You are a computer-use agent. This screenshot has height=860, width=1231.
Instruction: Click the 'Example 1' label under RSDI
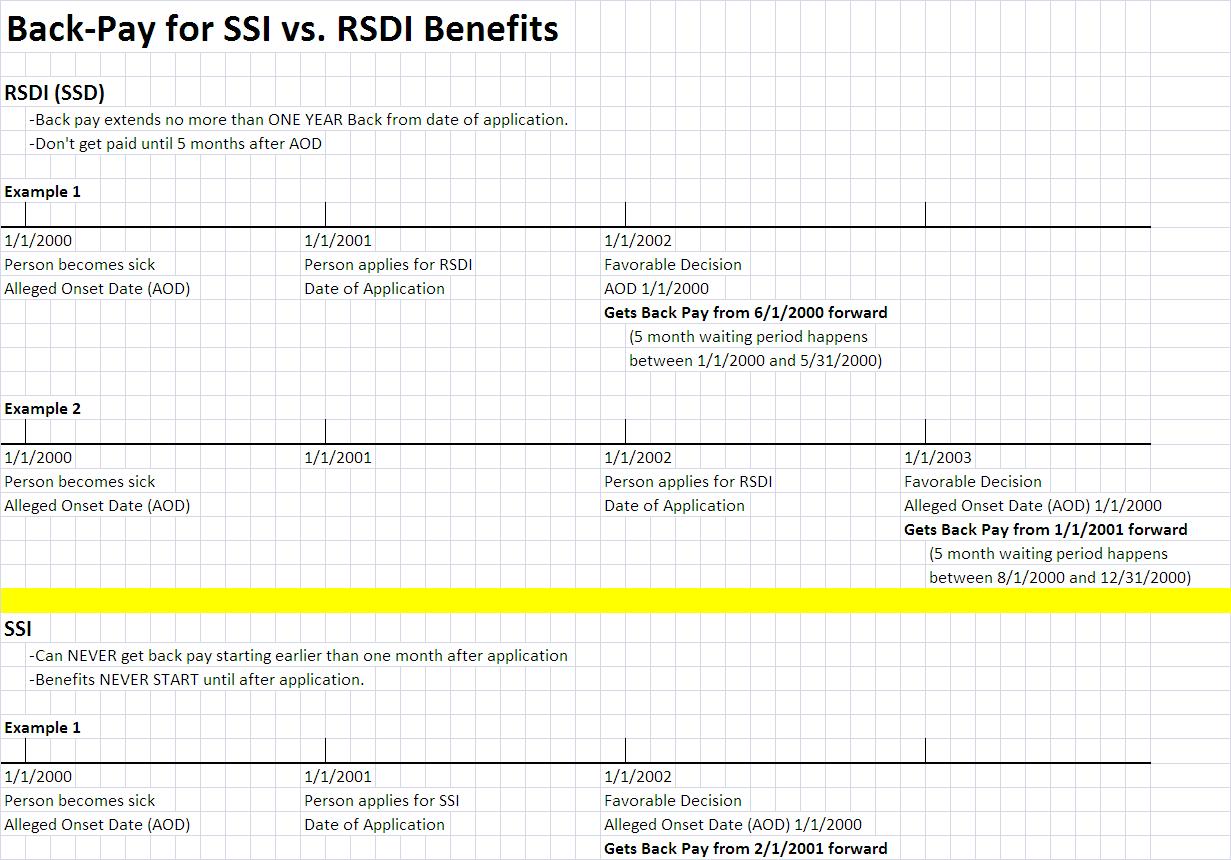[x=42, y=191]
